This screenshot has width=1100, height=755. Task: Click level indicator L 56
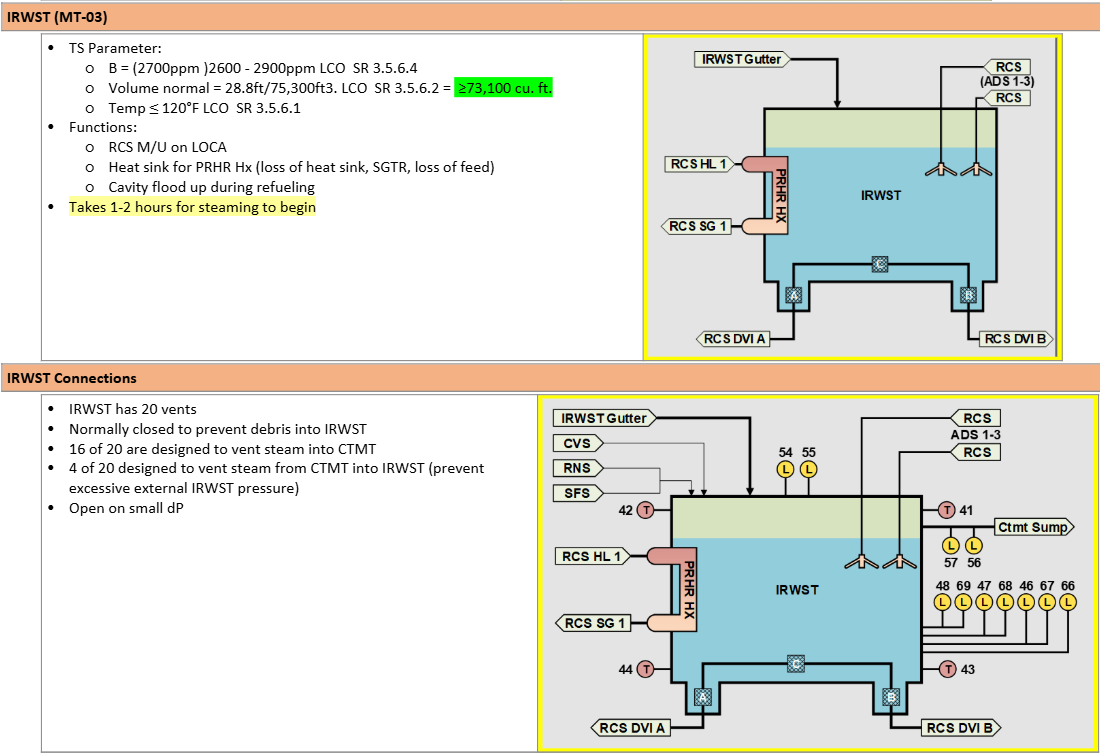point(974,545)
